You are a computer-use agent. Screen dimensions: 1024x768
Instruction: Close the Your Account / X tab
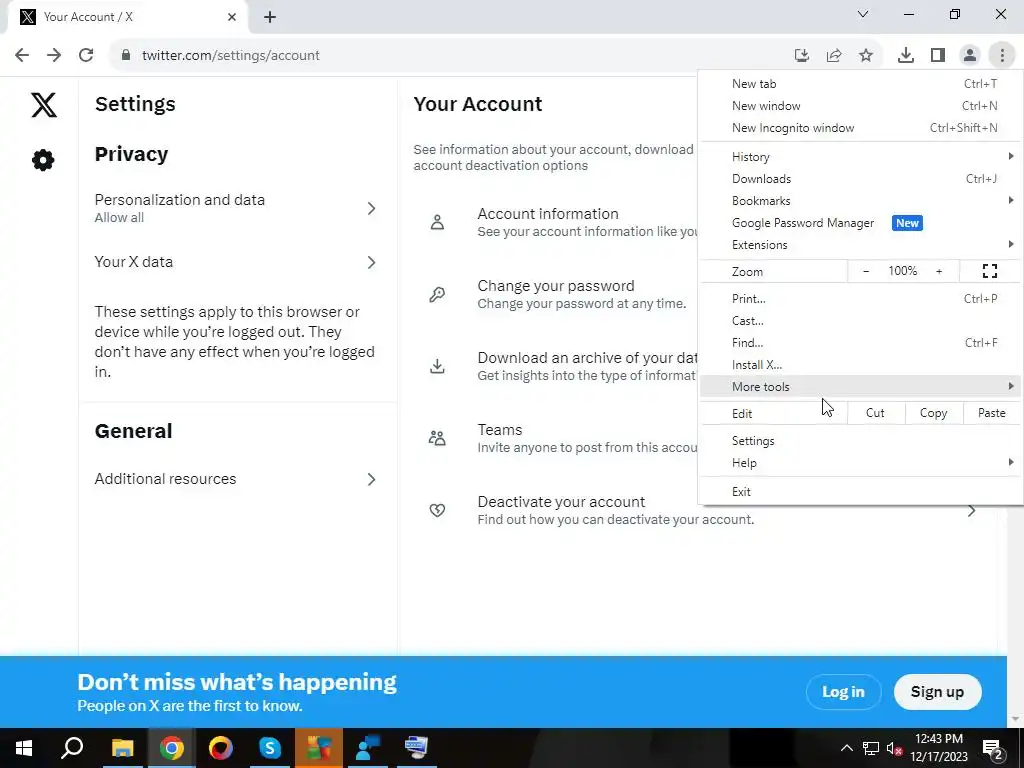tap(232, 17)
